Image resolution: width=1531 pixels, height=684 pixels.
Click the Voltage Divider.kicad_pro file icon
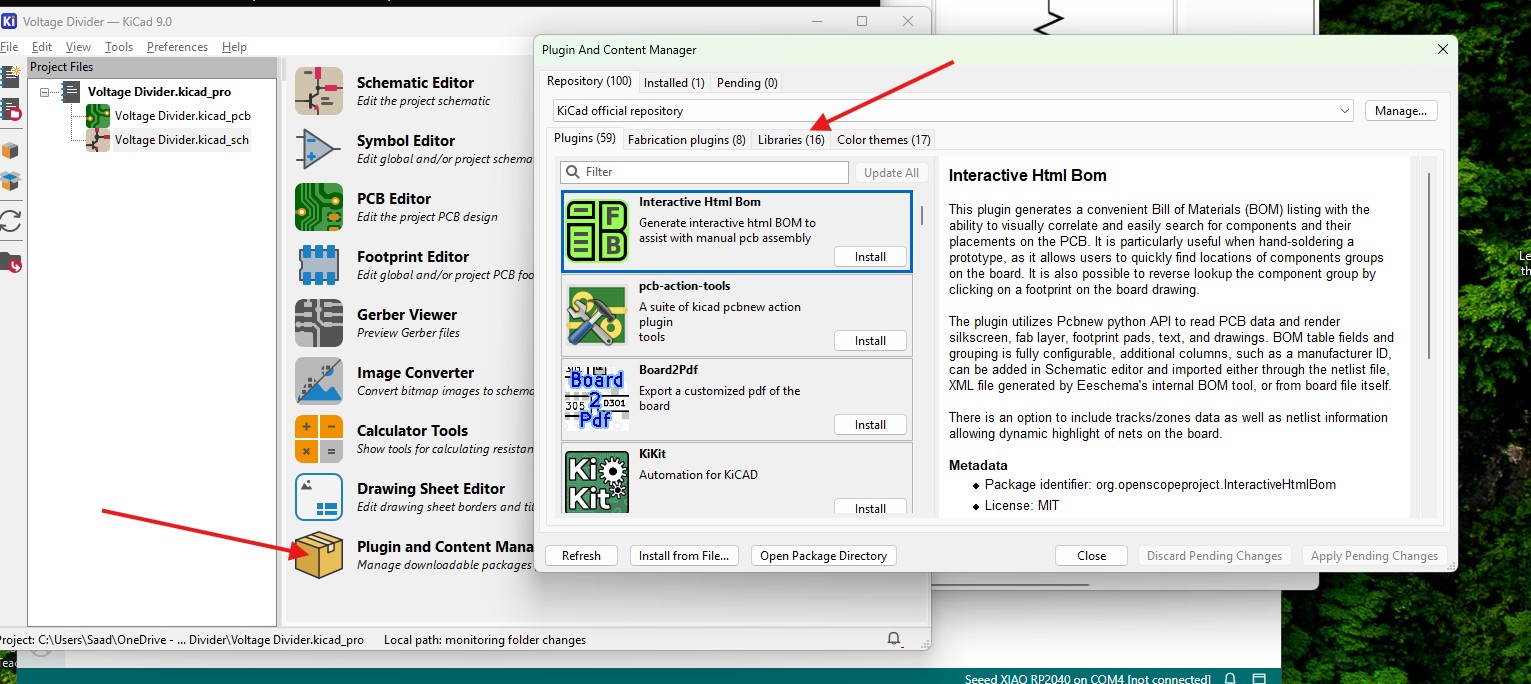(x=73, y=92)
